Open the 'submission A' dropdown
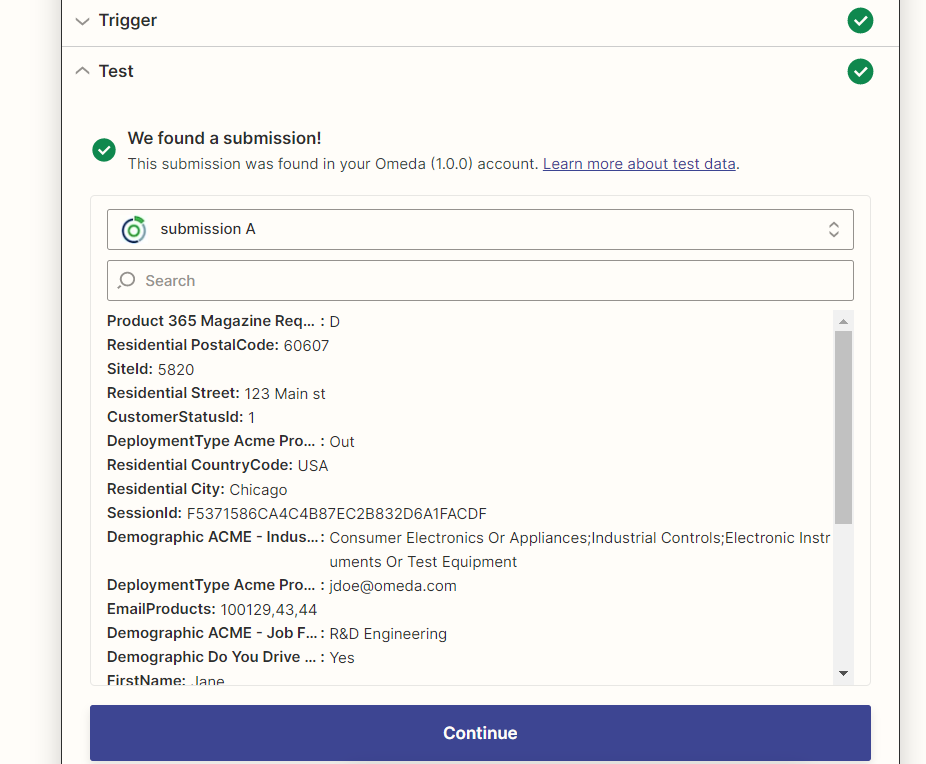The height and width of the screenshot is (764, 926). click(x=480, y=229)
